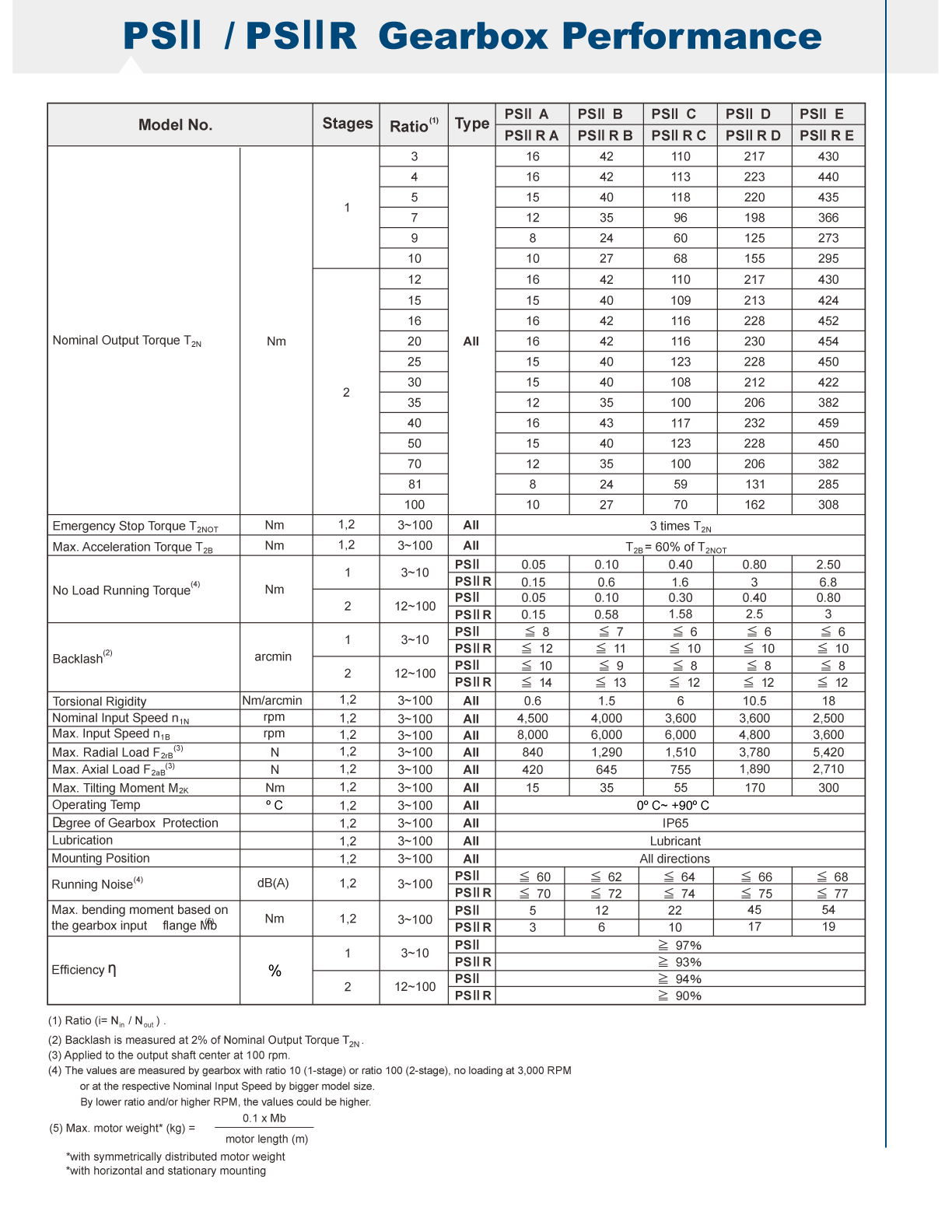Screen dimensions: 952x1232
Task: Click the Lubricant value cell
Action: click(675, 841)
